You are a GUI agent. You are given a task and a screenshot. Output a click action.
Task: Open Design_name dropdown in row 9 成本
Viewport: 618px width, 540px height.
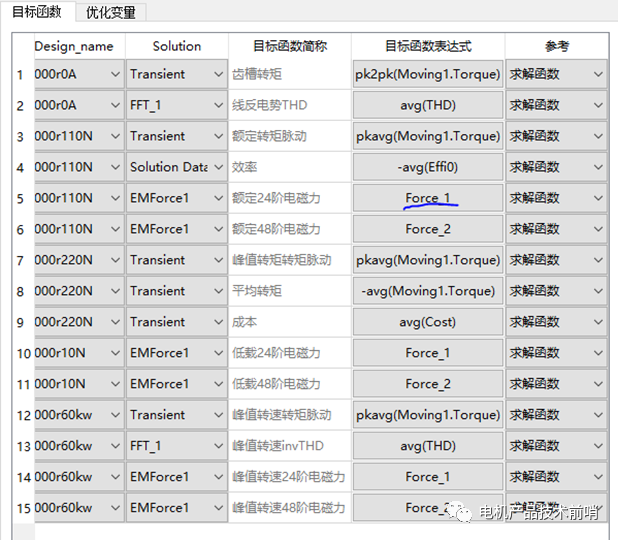tap(79, 322)
